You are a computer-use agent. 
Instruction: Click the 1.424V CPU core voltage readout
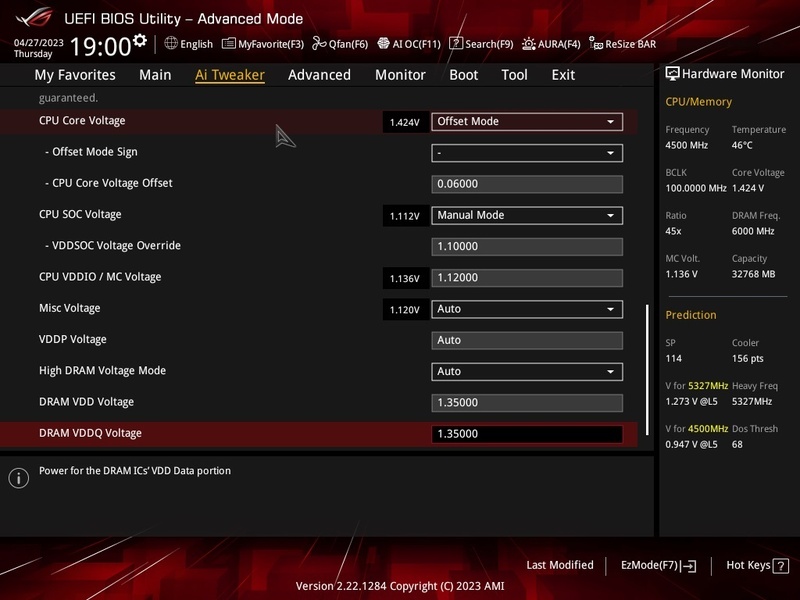(405, 122)
